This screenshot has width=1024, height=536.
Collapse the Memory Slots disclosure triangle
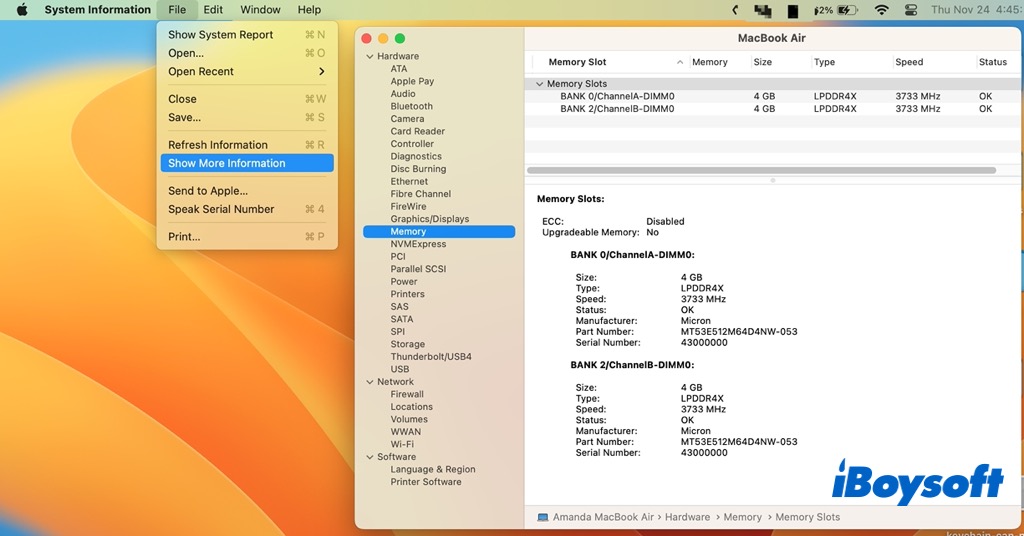click(x=539, y=84)
